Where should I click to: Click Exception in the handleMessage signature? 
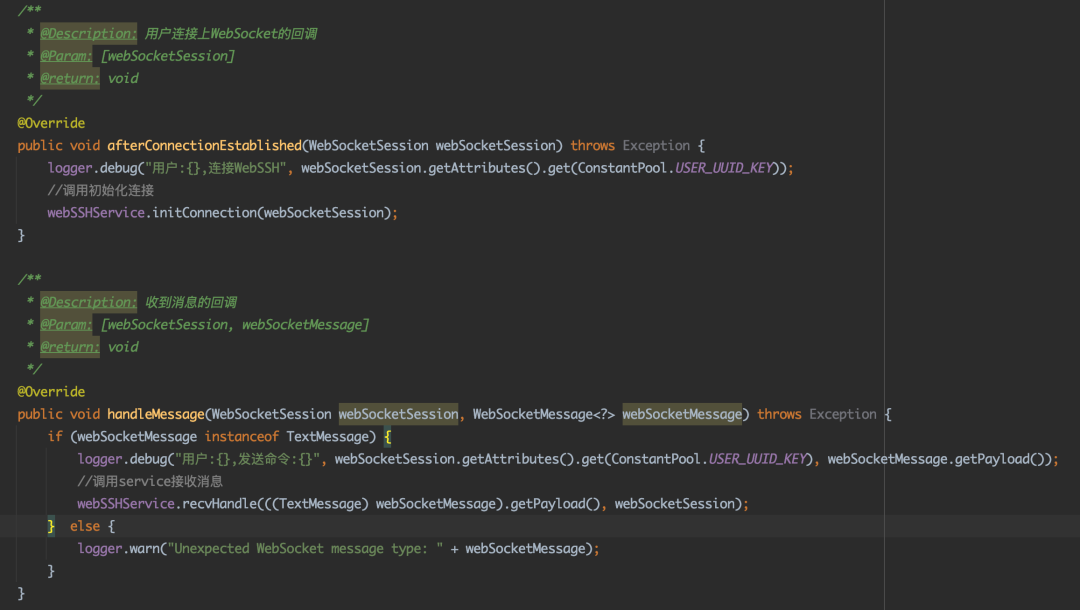(842, 414)
